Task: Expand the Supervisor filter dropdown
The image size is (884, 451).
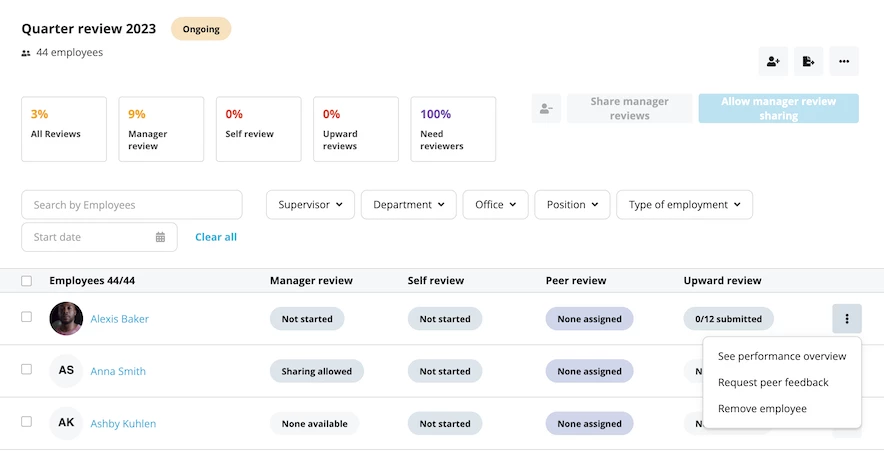Action: (310, 205)
